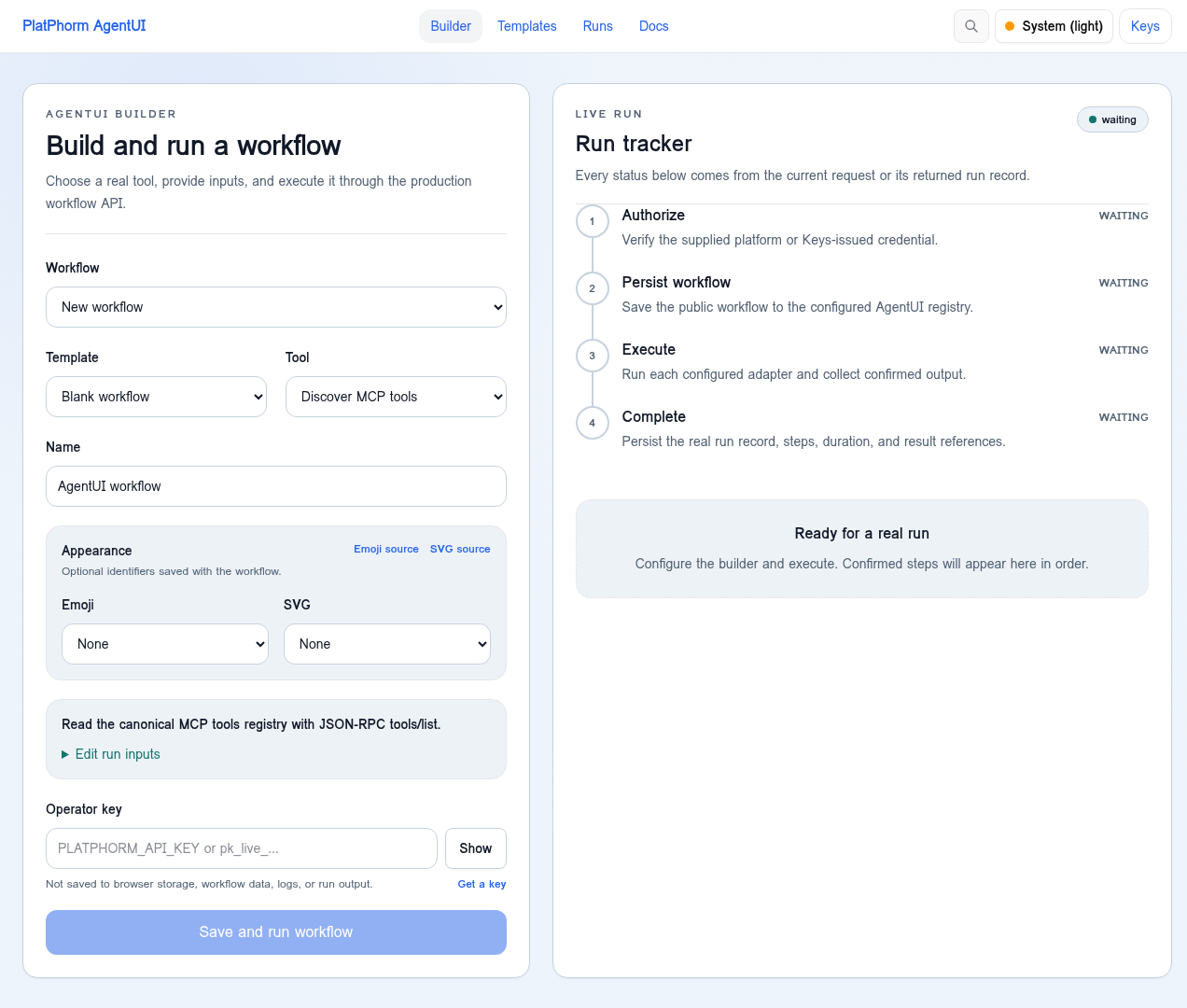The image size is (1187, 1008).
Task: Open the Keys nav button
Action: pos(1145,26)
